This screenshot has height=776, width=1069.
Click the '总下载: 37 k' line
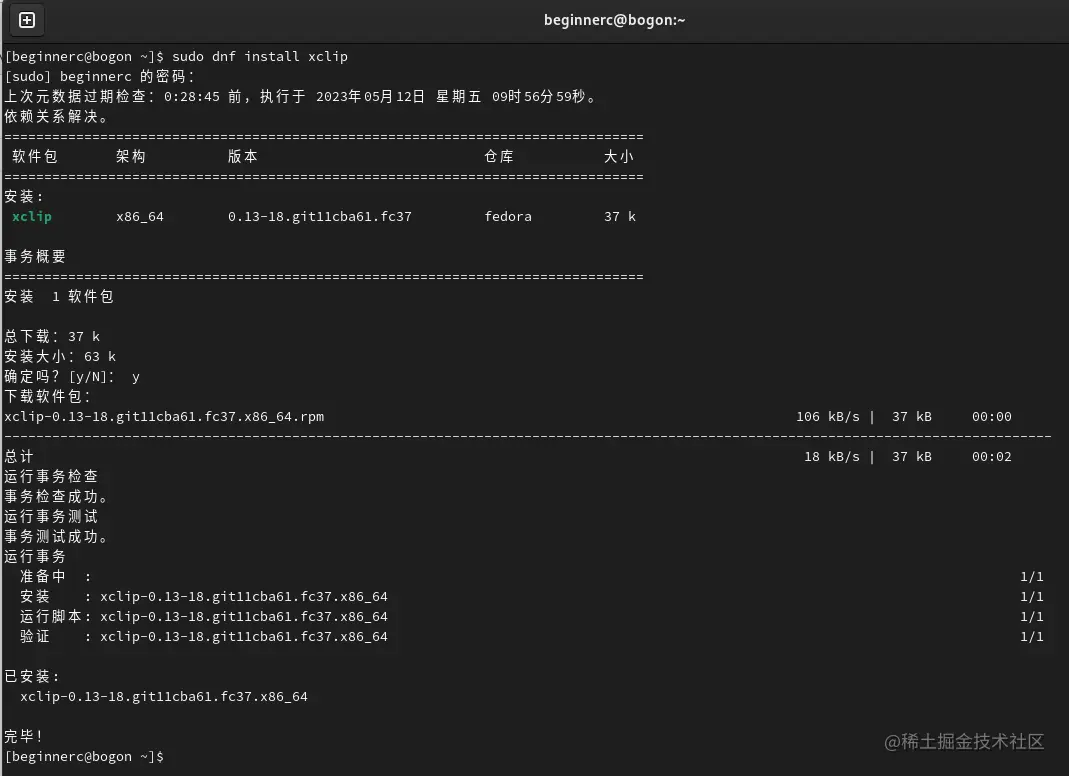click(52, 337)
